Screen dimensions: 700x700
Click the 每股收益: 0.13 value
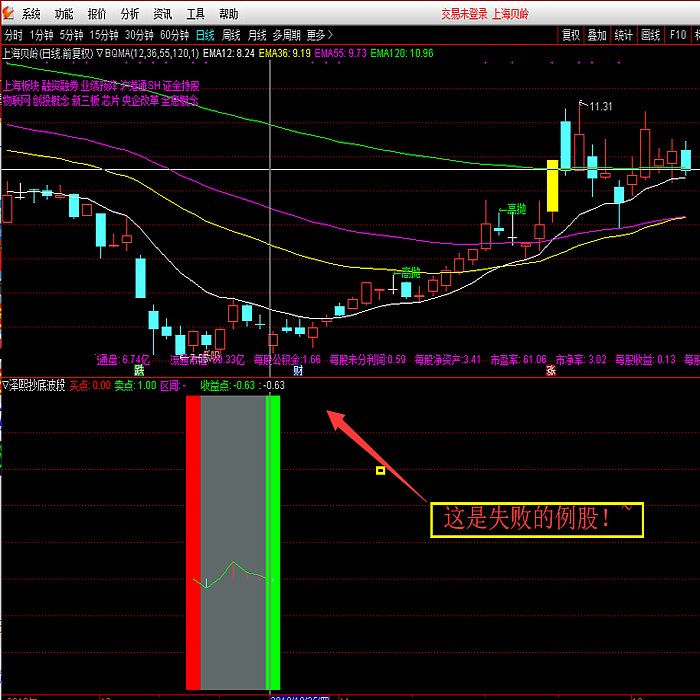click(645, 360)
